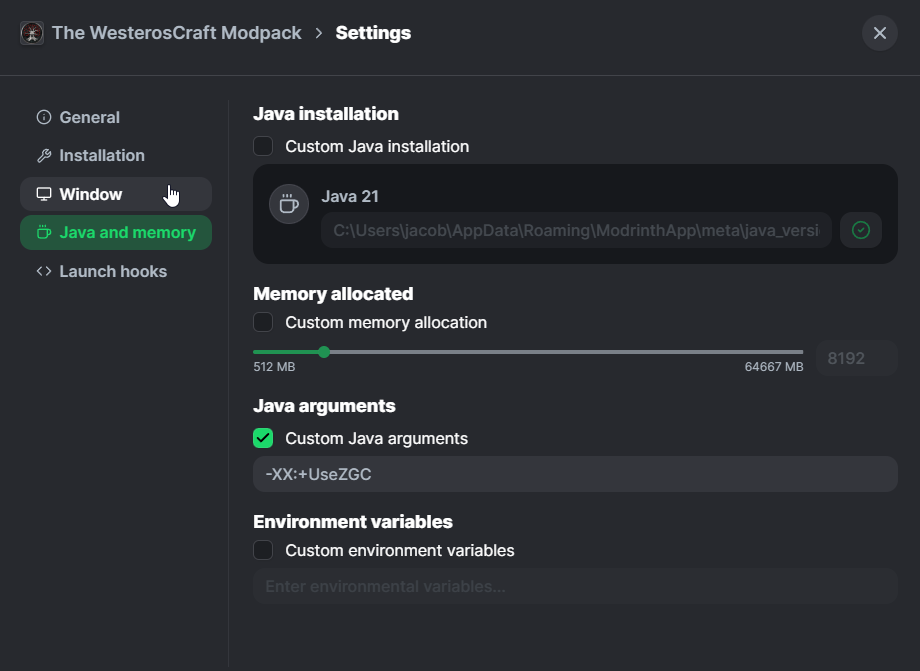Go back to The WesterosCraft Modpack breadcrumb

[177, 33]
